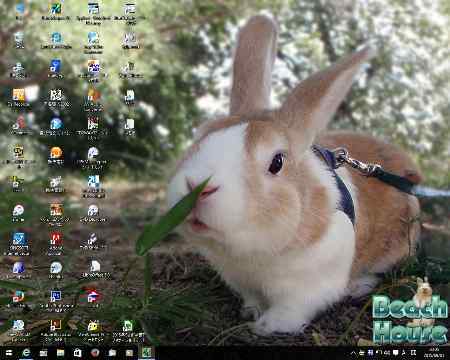Show hidden system tray icons

pyautogui.click(x=353, y=353)
